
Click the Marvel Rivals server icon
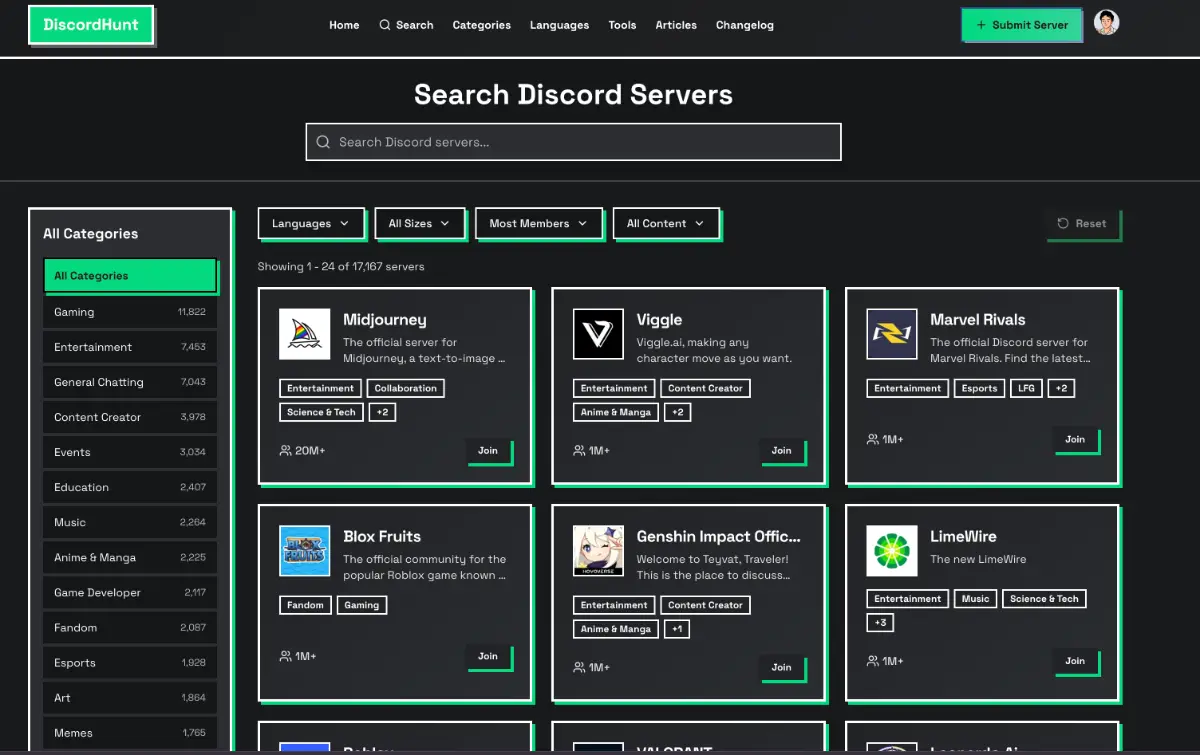[x=892, y=334]
